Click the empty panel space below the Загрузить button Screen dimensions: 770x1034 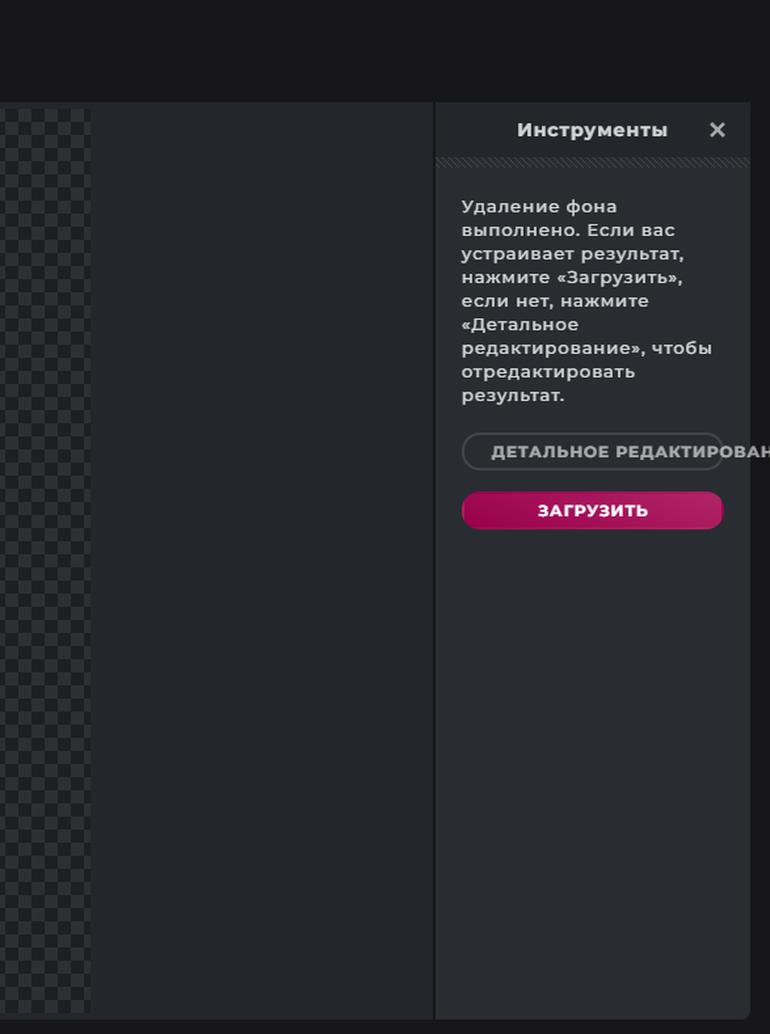click(592, 772)
